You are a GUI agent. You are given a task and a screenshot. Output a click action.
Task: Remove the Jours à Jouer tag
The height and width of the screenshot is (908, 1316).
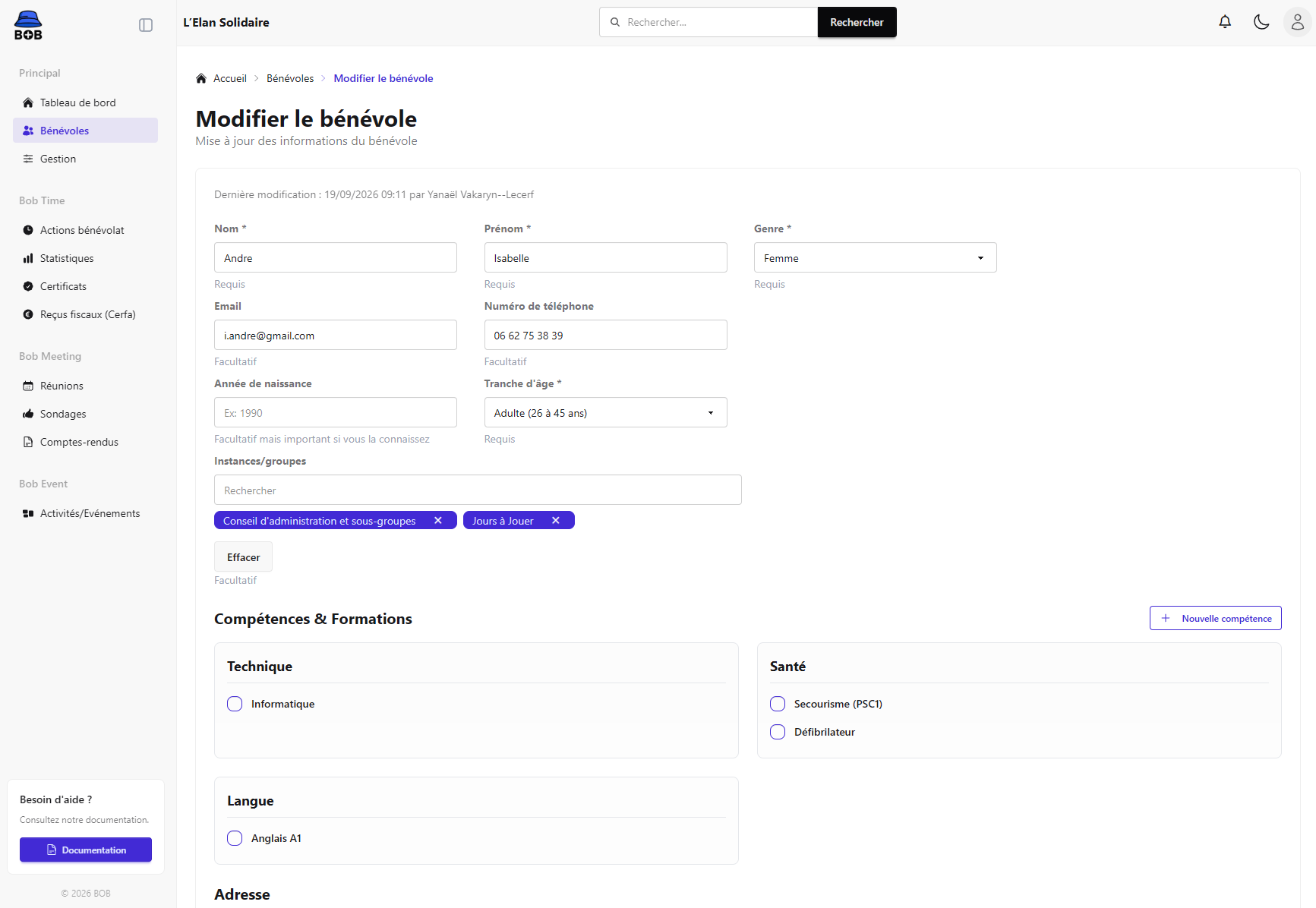tap(556, 520)
